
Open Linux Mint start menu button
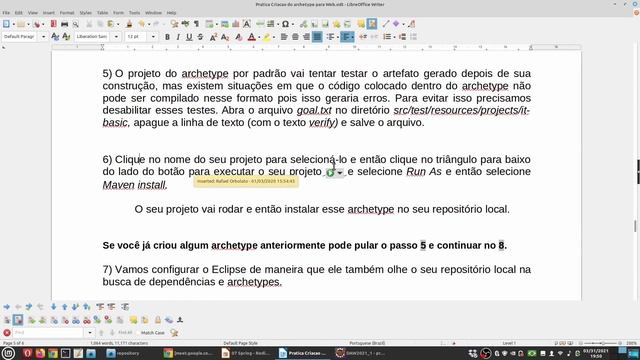8,353
